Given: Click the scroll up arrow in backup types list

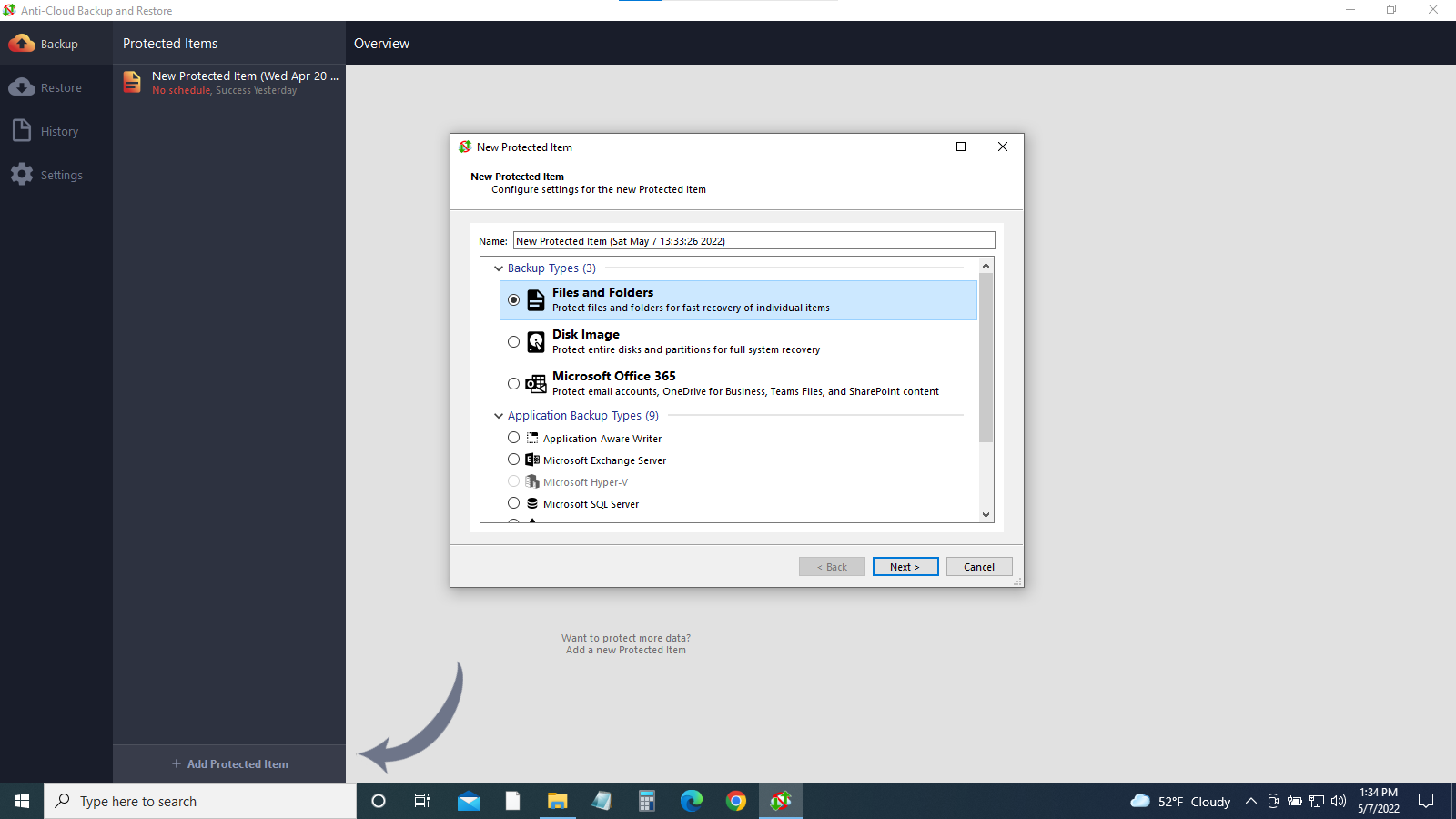Looking at the screenshot, I should (986, 266).
